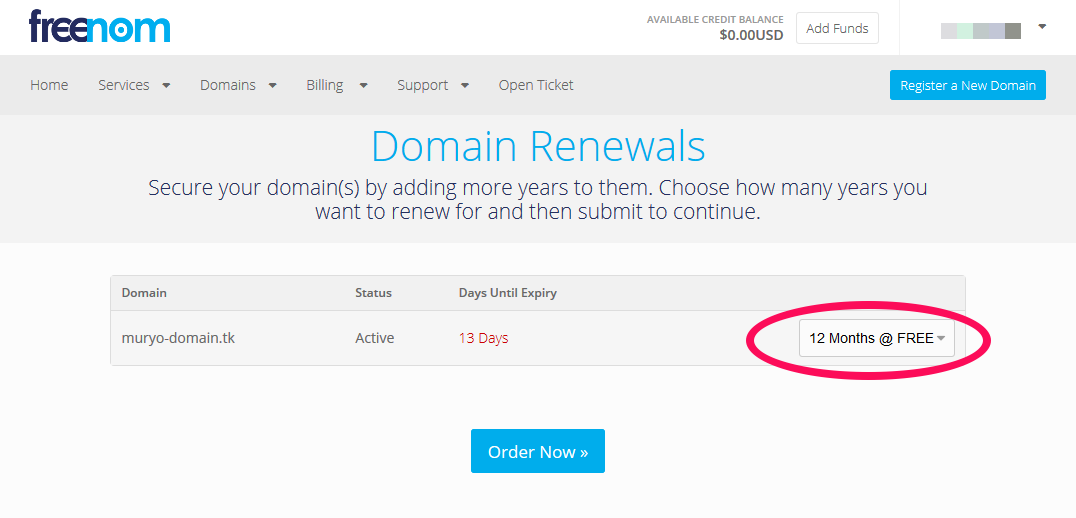
Task: Click the 13 Days expiry value
Action: point(484,338)
